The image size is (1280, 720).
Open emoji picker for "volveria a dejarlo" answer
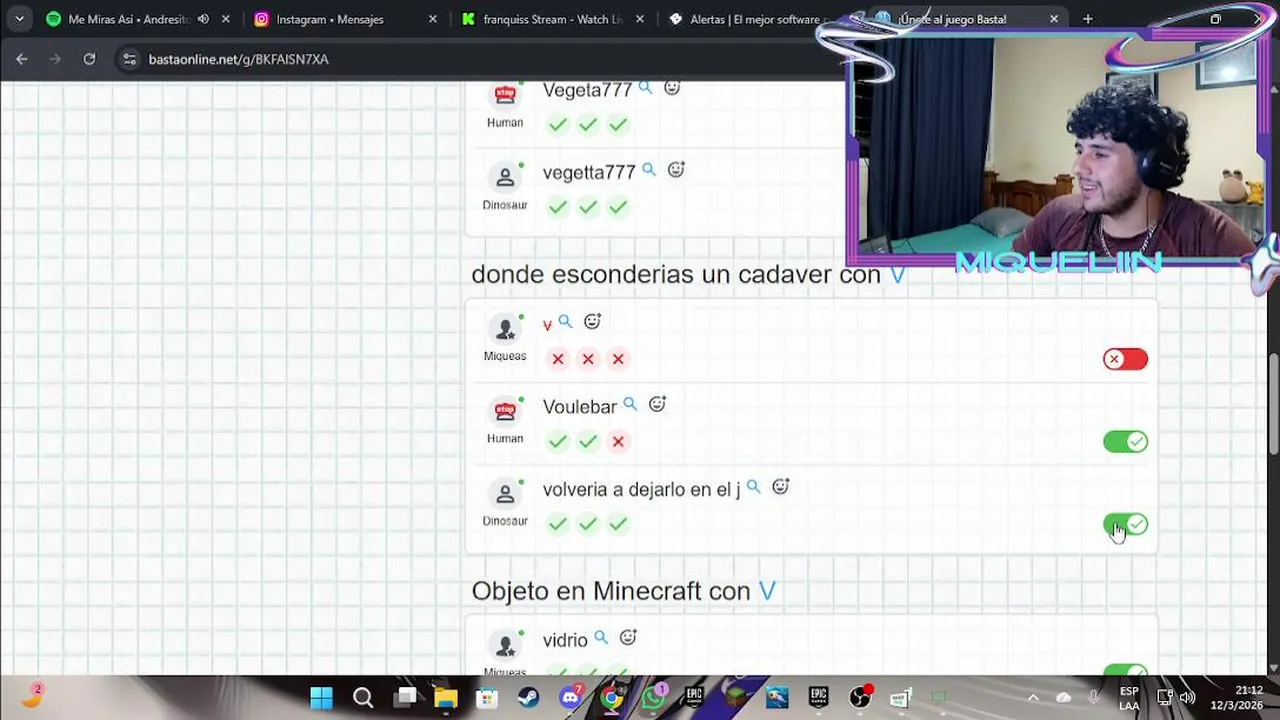(x=780, y=486)
